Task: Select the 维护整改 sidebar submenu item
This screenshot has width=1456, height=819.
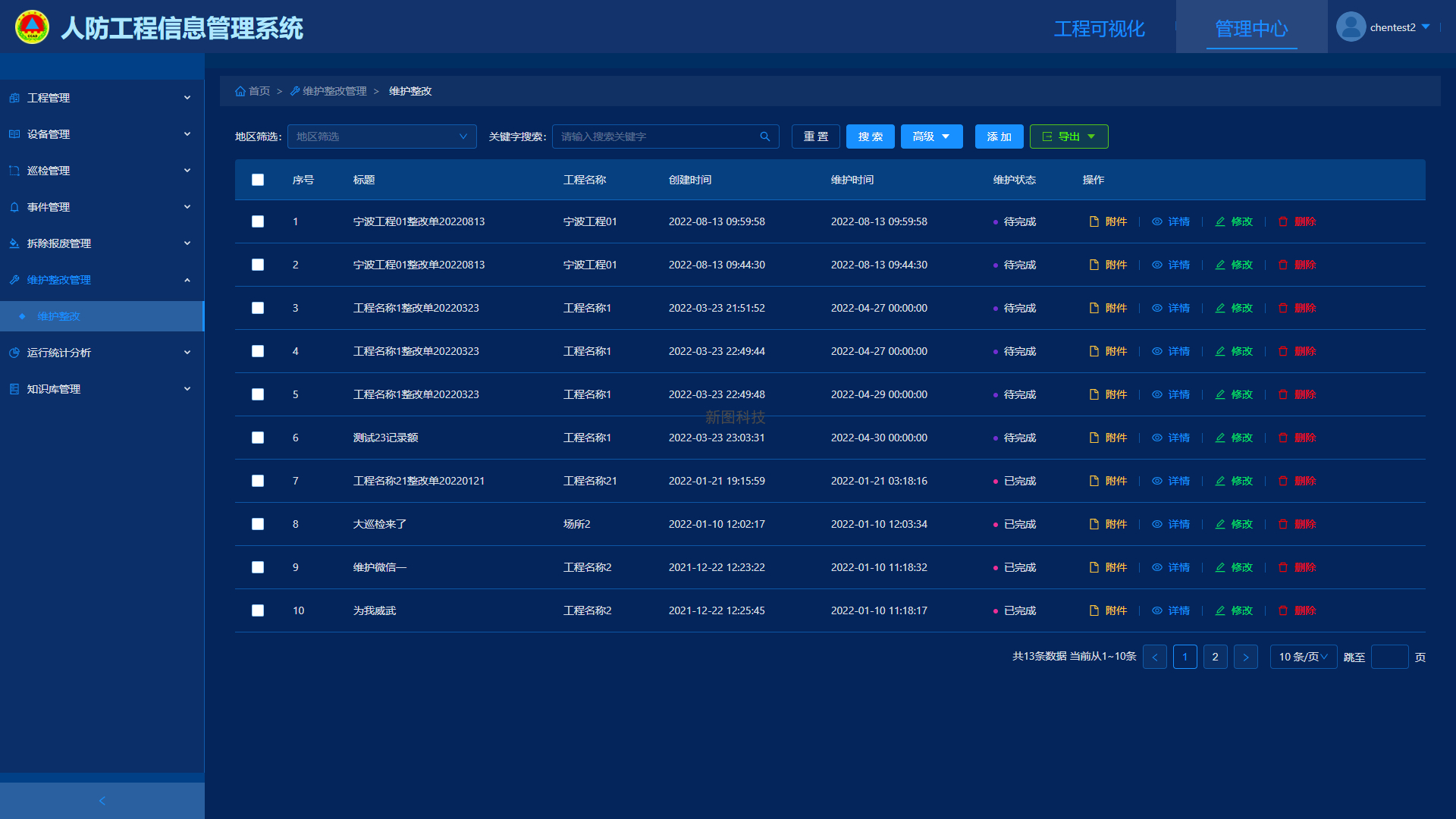Action: [59, 316]
